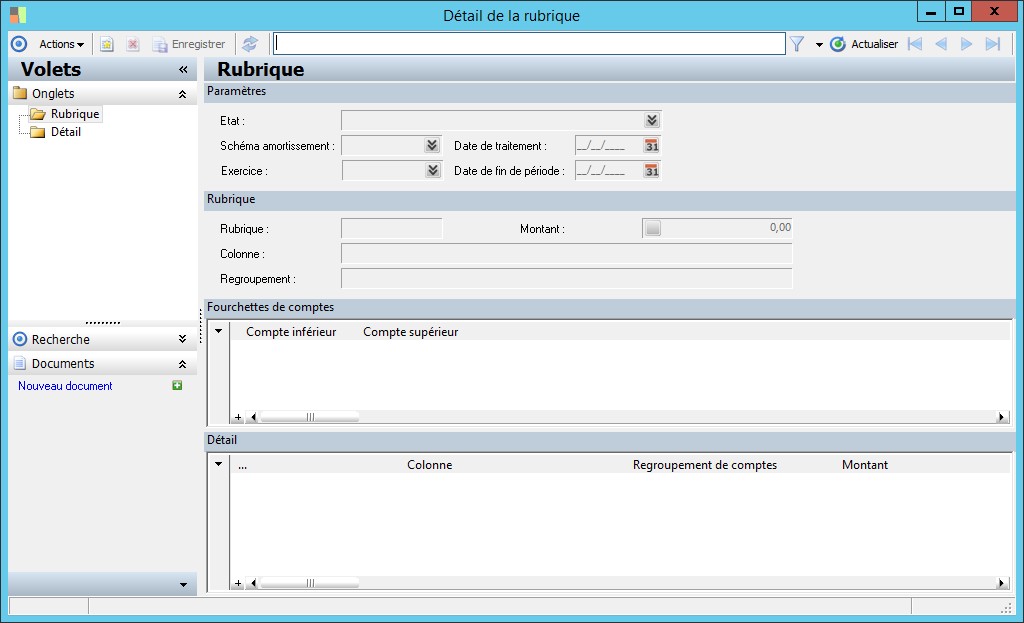Click the Rubrique code input field
The width and height of the screenshot is (1024, 623).
tap(392, 229)
